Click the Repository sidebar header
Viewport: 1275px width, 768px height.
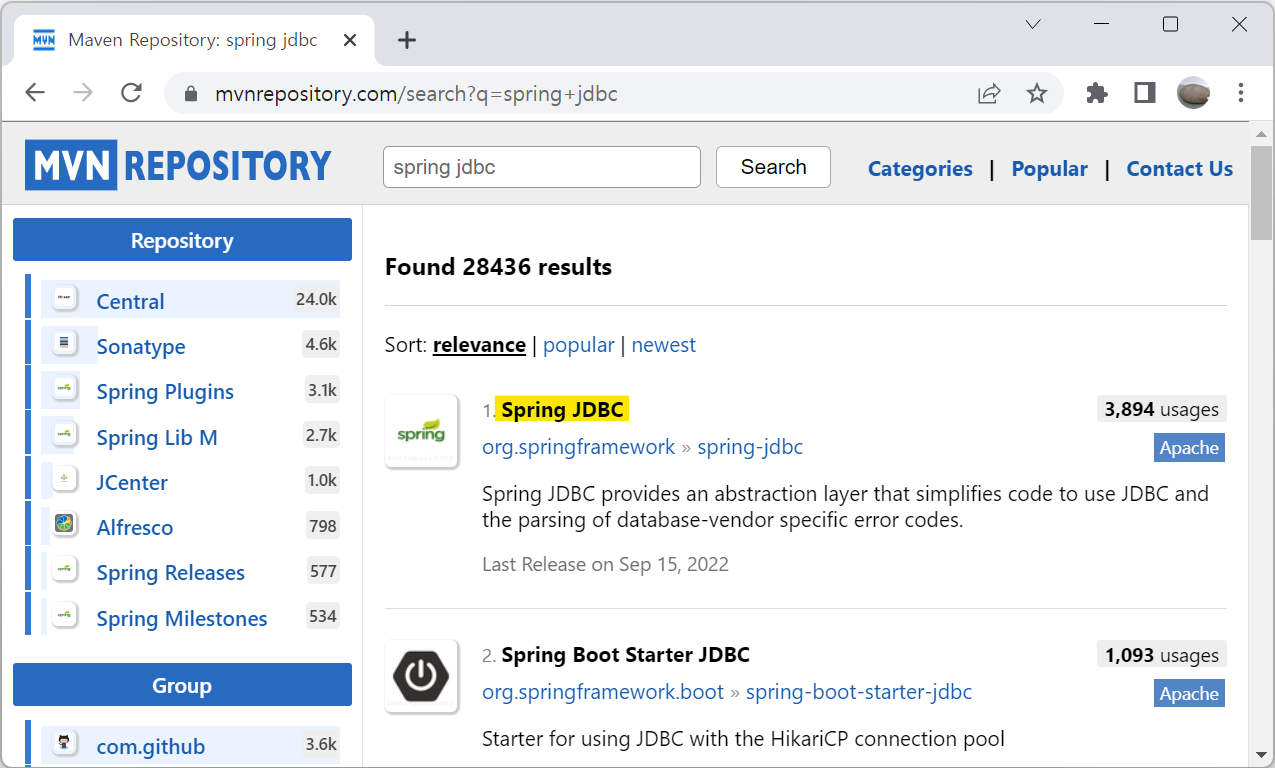coord(182,240)
